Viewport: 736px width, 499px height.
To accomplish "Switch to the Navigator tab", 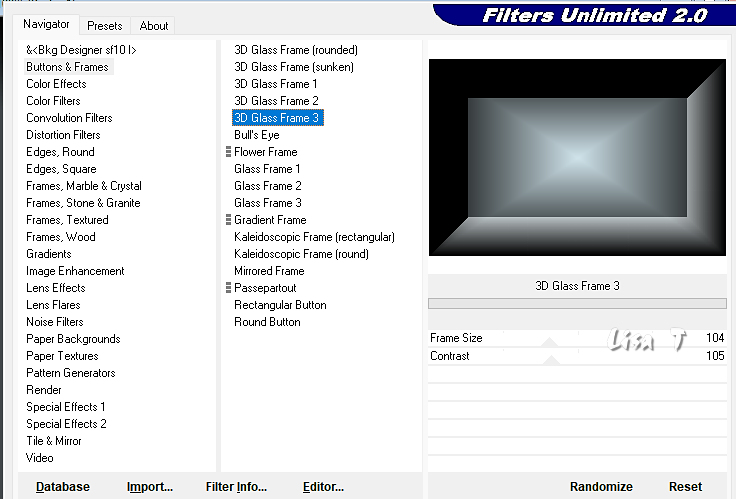I will pyautogui.click(x=46, y=24).
